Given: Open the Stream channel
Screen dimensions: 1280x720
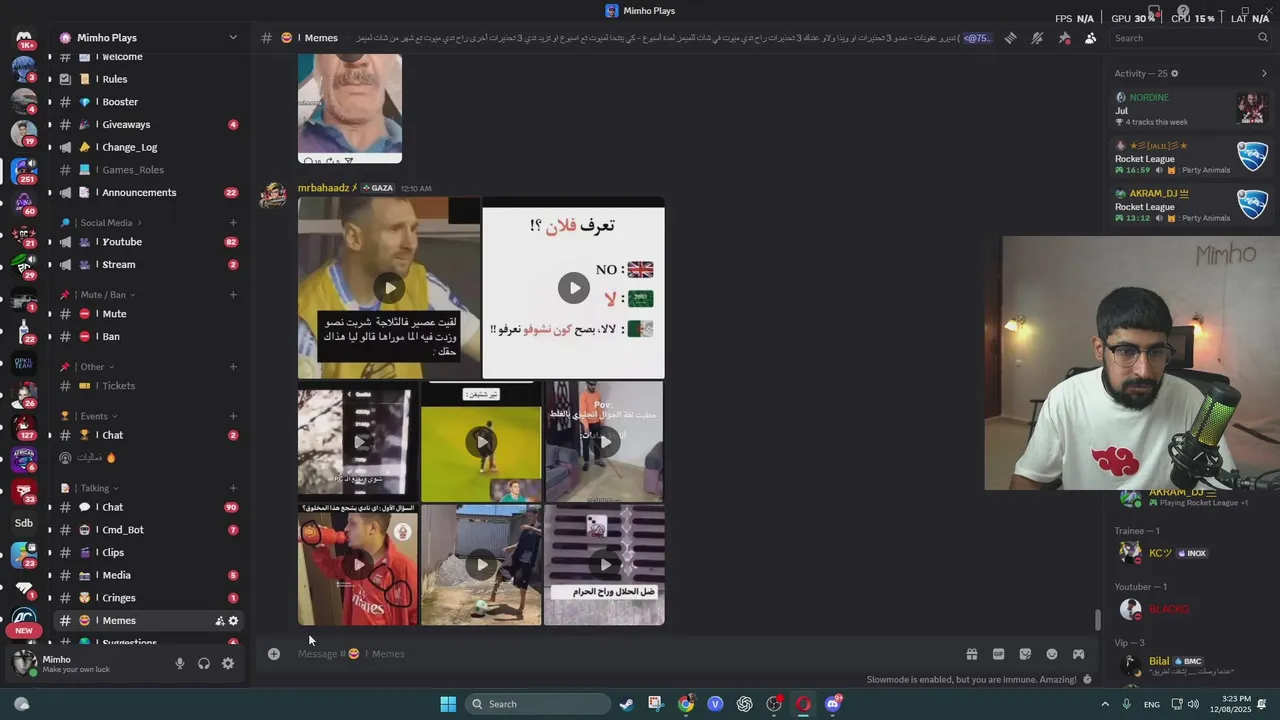Looking at the screenshot, I should point(148,265).
